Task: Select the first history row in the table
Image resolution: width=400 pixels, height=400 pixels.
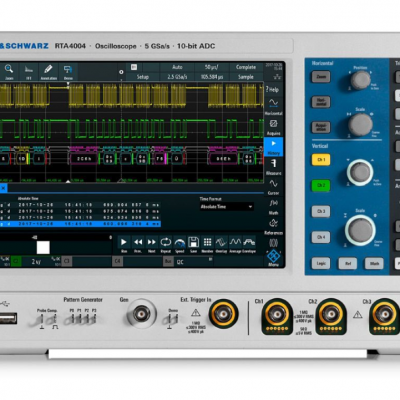Action: [80, 205]
